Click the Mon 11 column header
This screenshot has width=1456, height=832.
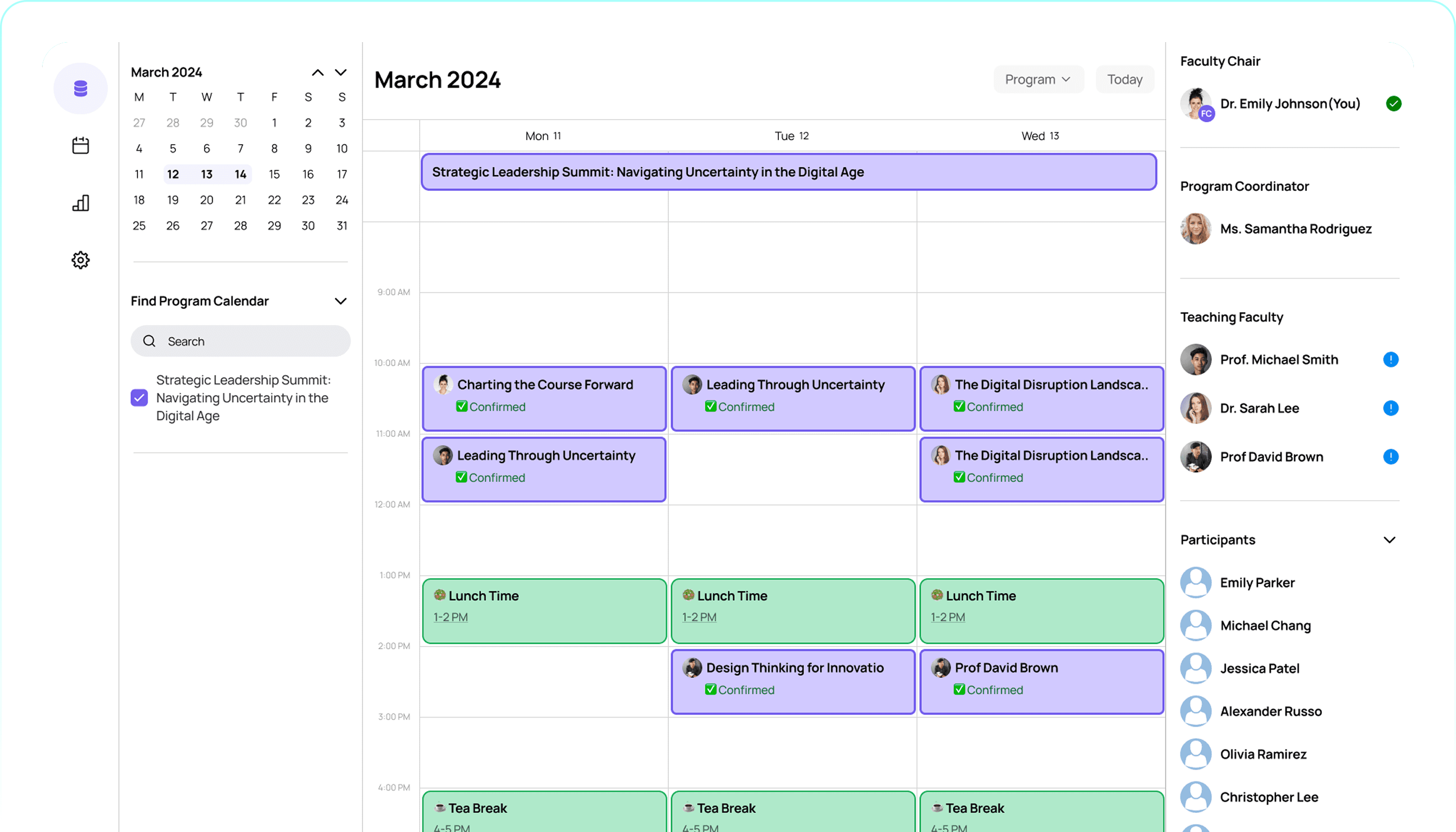[543, 136]
